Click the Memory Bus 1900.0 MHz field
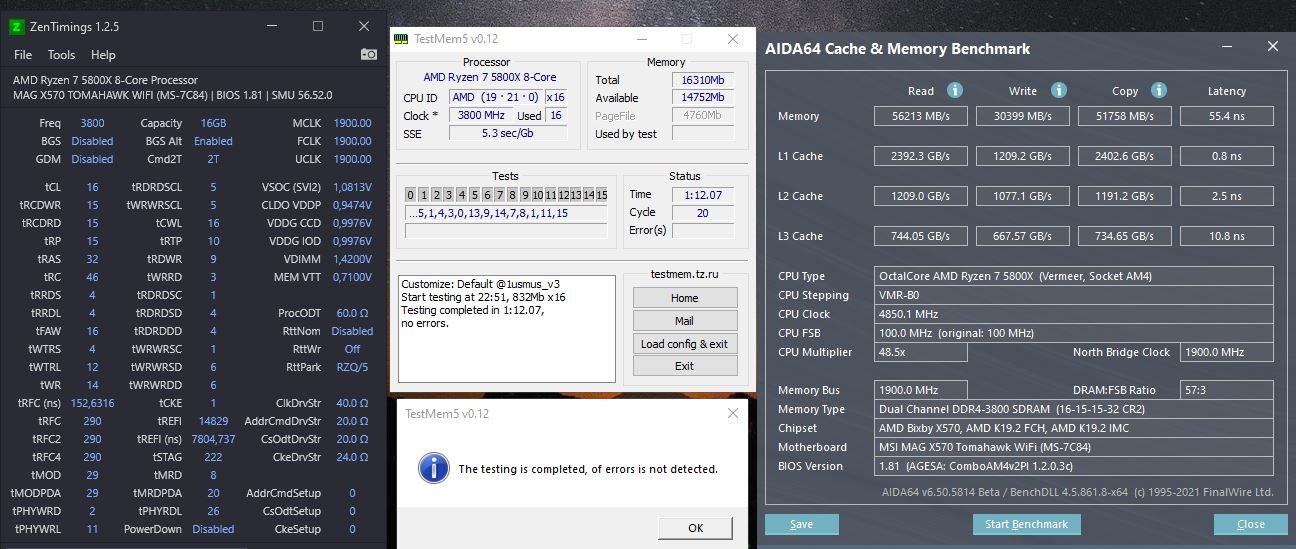The image size is (1296, 549). (921, 390)
